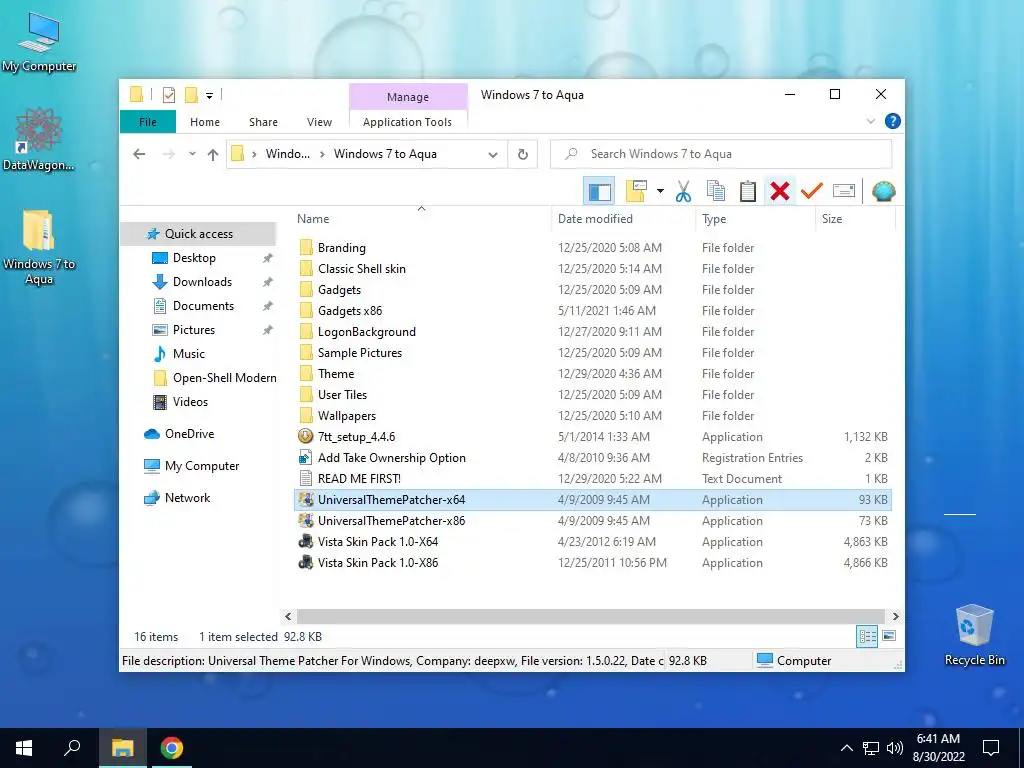Viewport: 1024px width, 768px height.
Task: Click the Forward navigation arrow
Action: pos(168,154)
